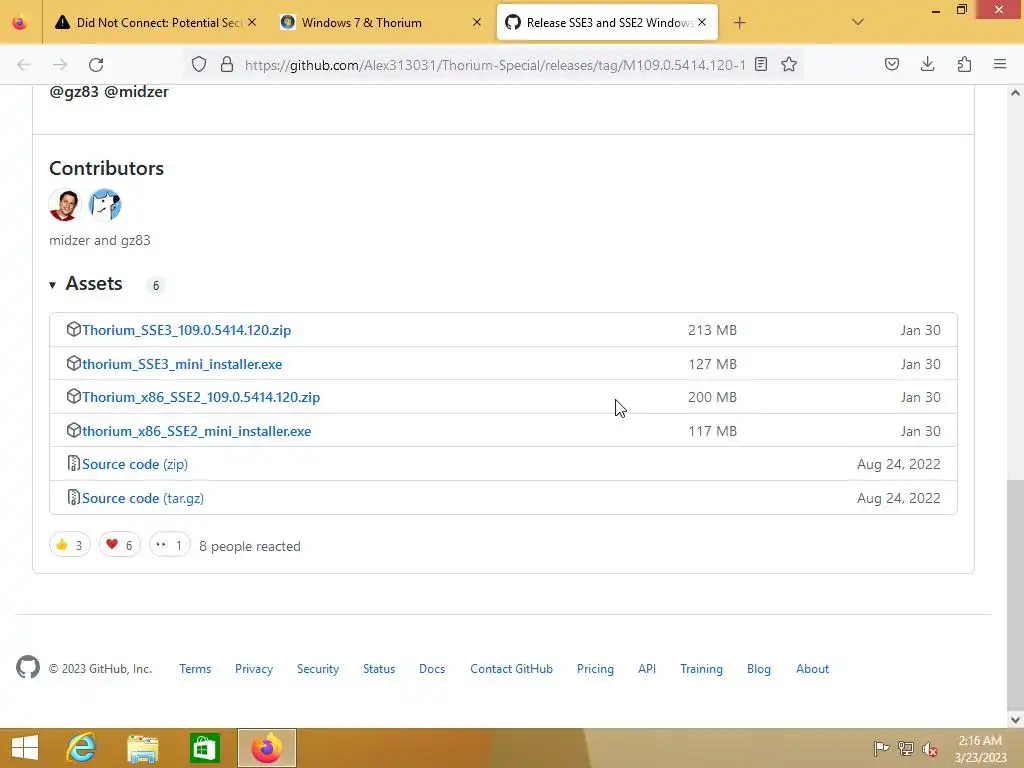Switch to the Windows 7 & Thorium tab
1024x768 pixels.
click(x=380, y=23)
